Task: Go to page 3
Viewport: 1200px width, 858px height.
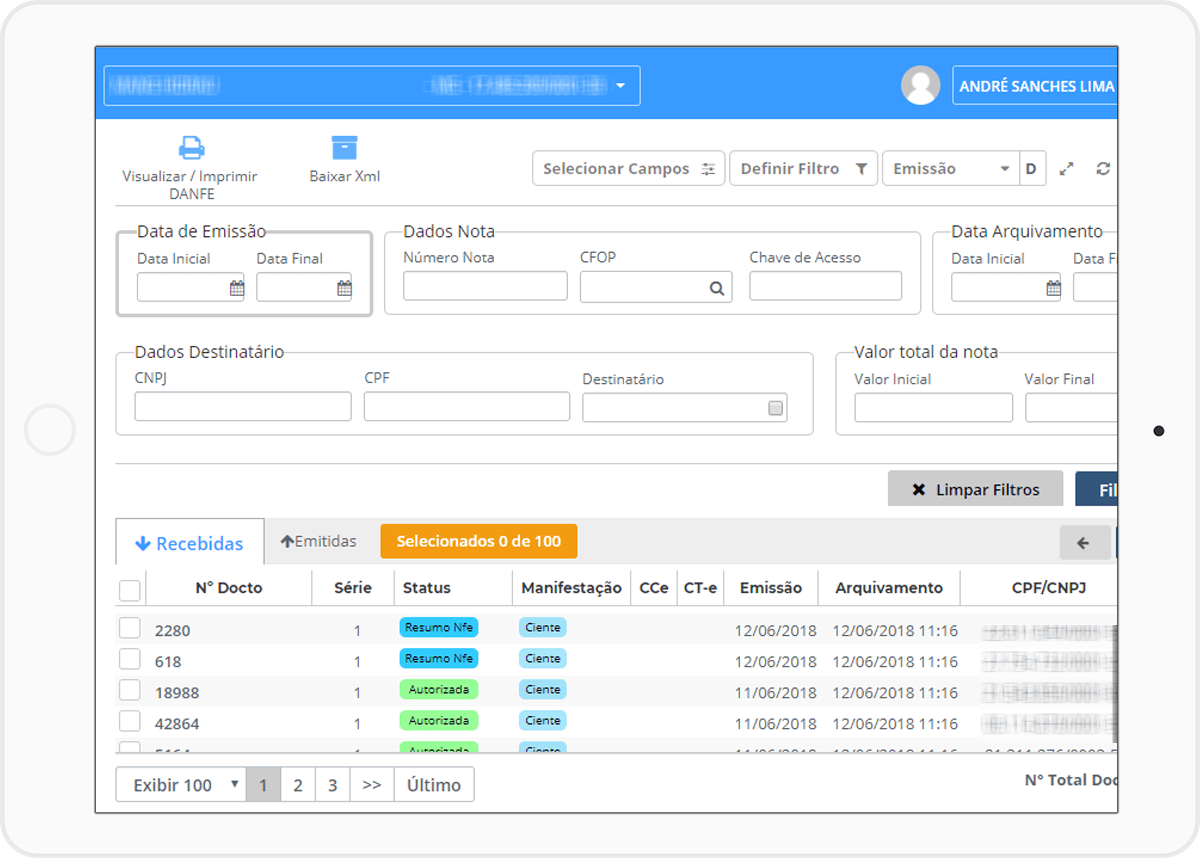Action: click(x=332, y=785)
